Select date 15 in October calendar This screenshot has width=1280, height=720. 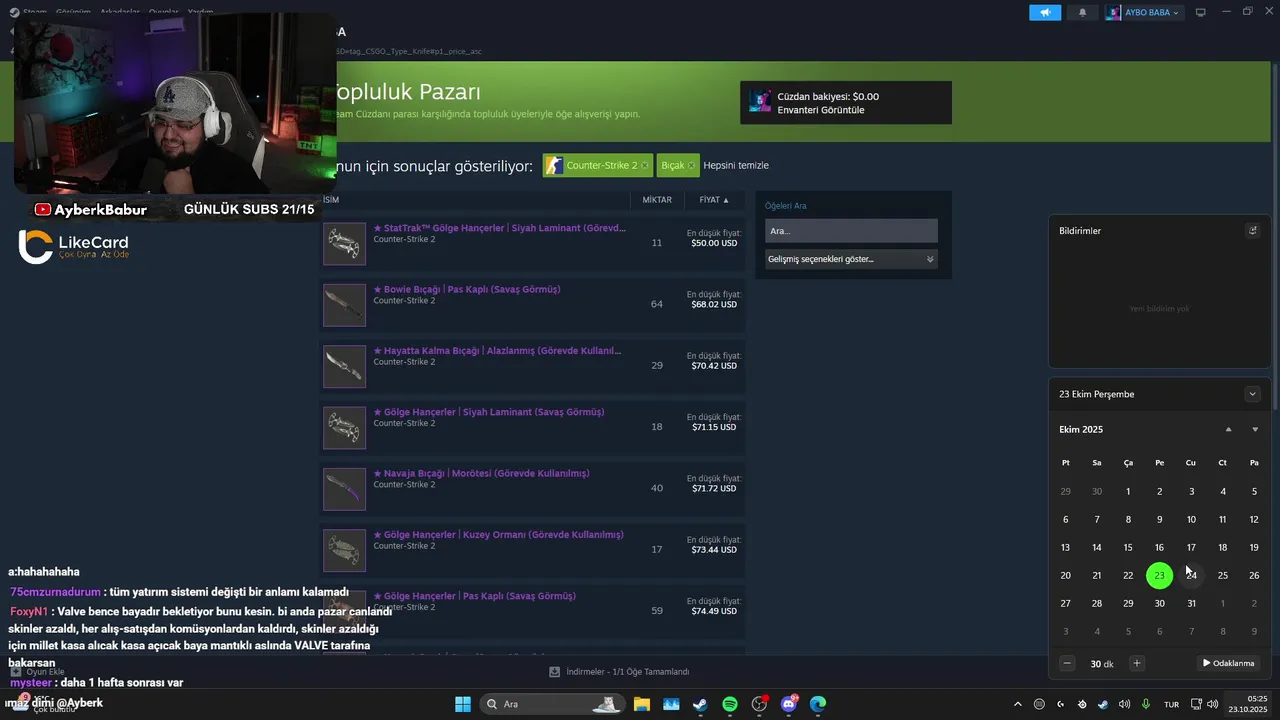1128,547
